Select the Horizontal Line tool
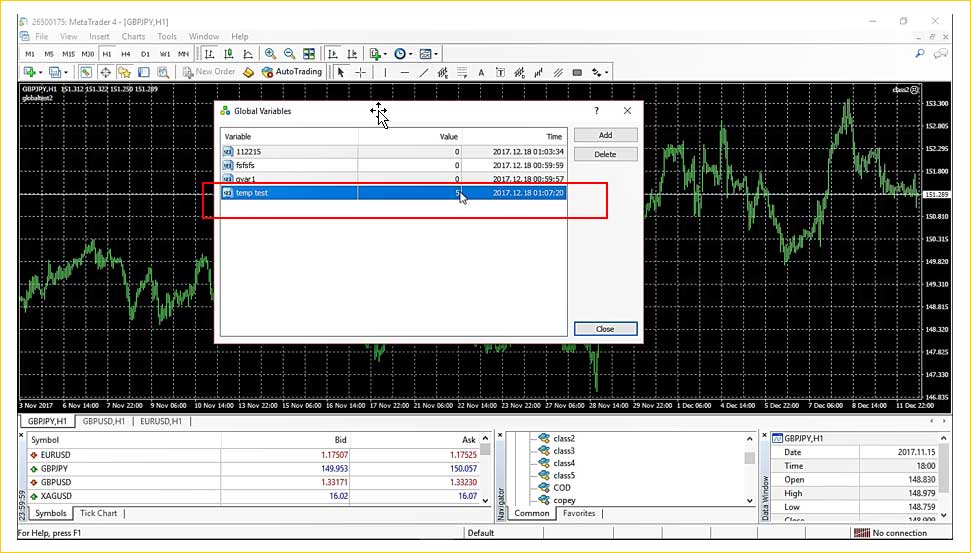The image size is (971, 553). pos(404,72)
